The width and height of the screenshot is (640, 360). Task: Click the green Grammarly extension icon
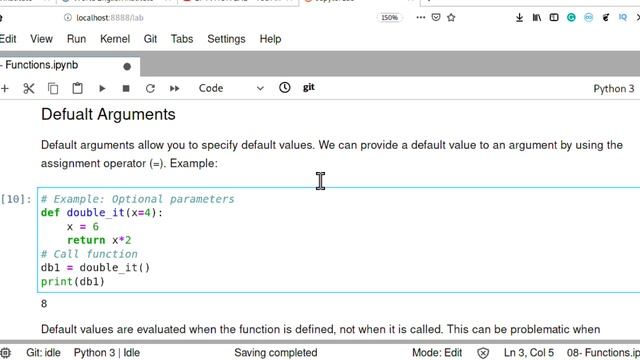point(571,18)
